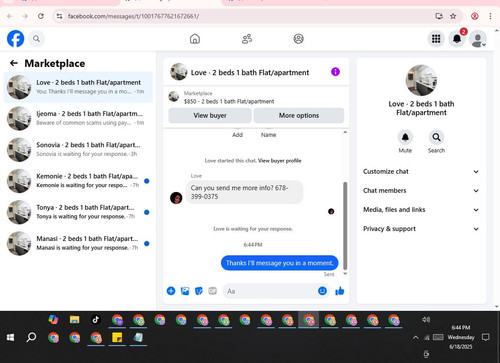The width and height of the screenshot is (500, 363).
Task: Open File Explorer from the taskbar
Action: point(74,320)
